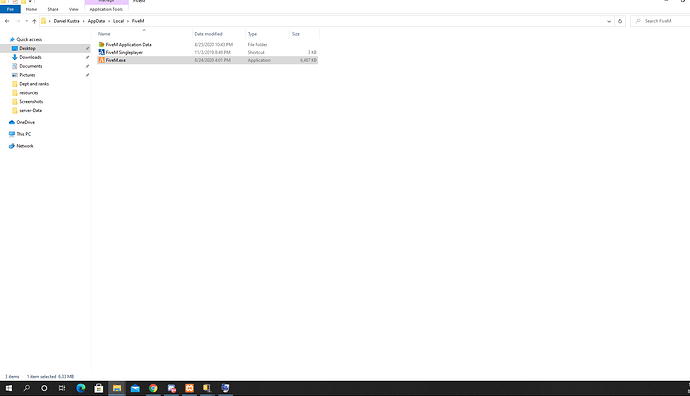Open Screenshots folder in sidebar
690x396 pixels.
pos(31,102)
